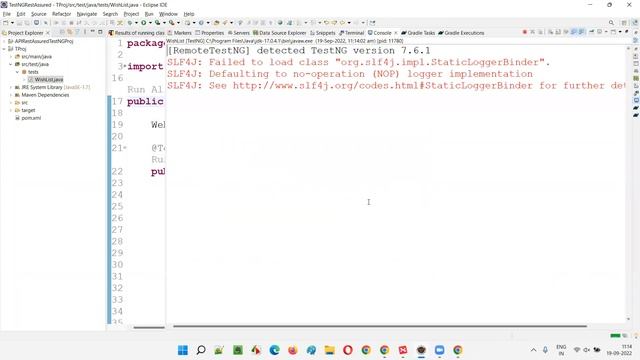Close the Console tab

point(396,33)
